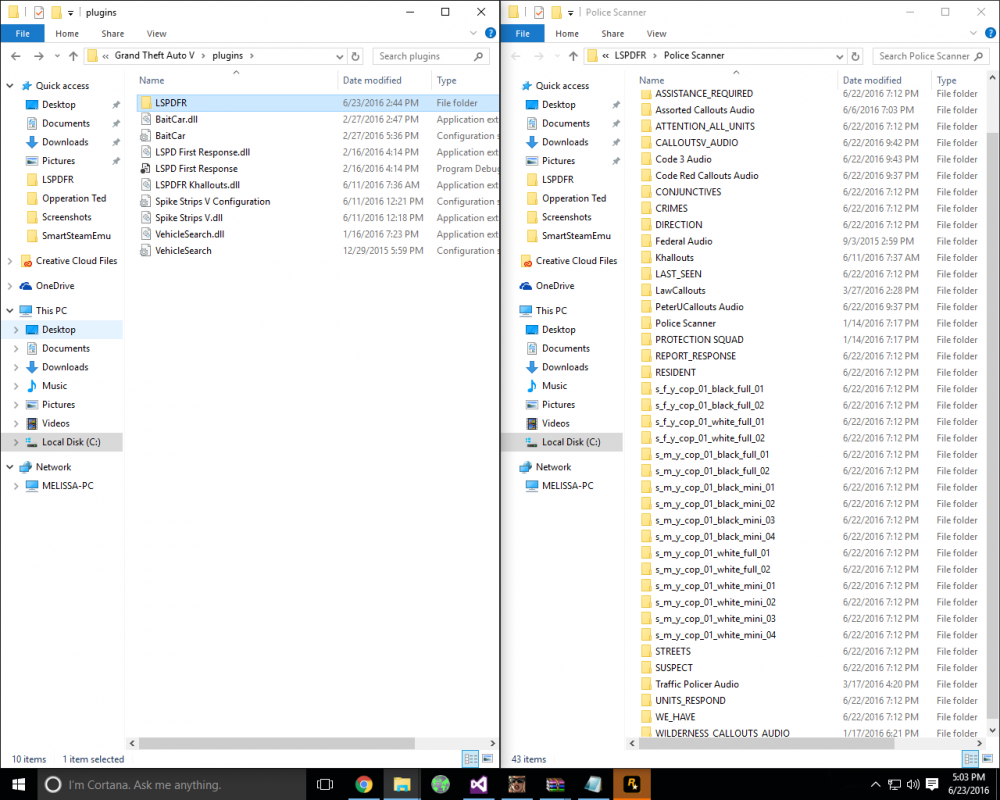Screen dimensions: 1000x800
Task: Show hidden system tray icons
Action: 876,784
